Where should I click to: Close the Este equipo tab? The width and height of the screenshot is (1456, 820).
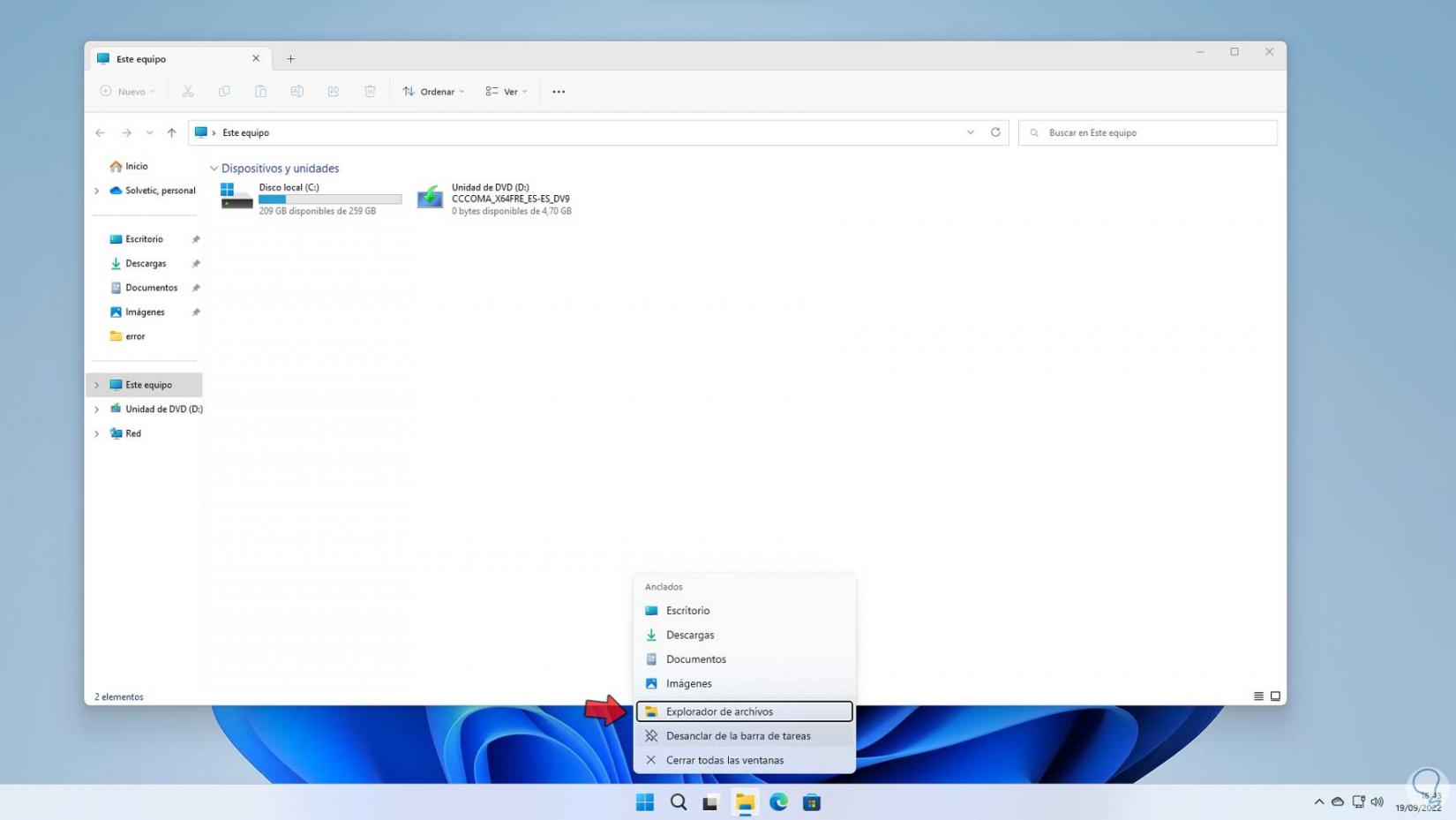[256, 58]
